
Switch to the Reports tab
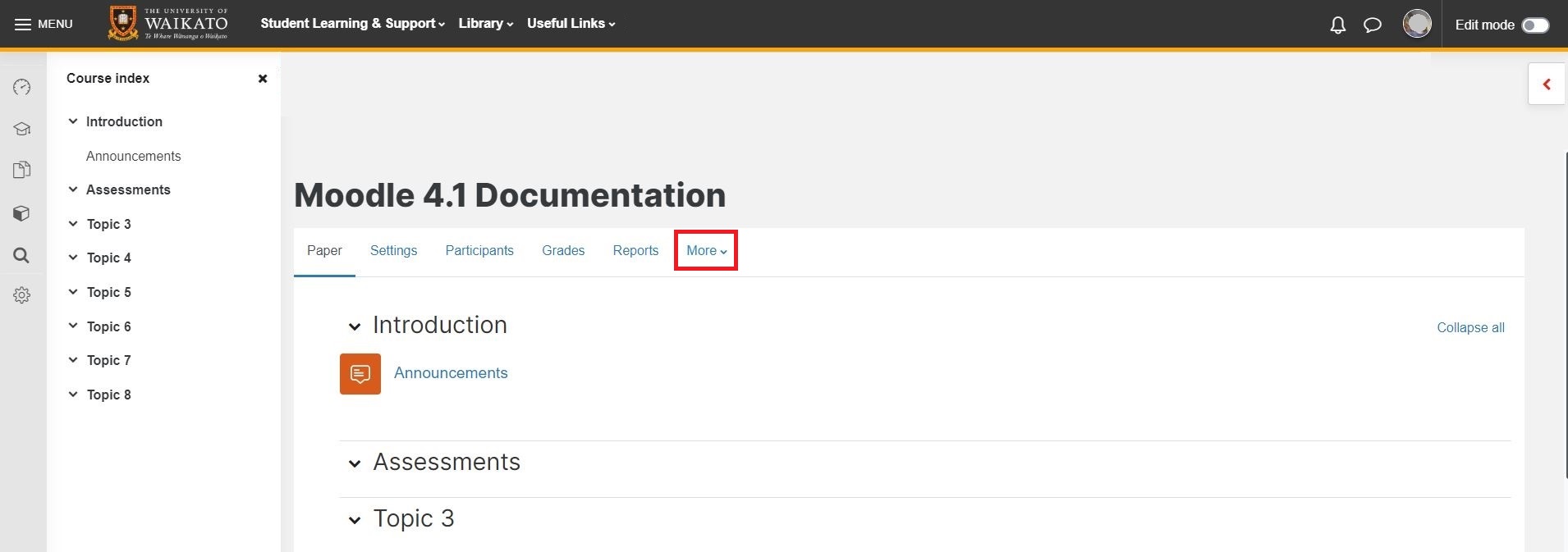pos(635,251)
